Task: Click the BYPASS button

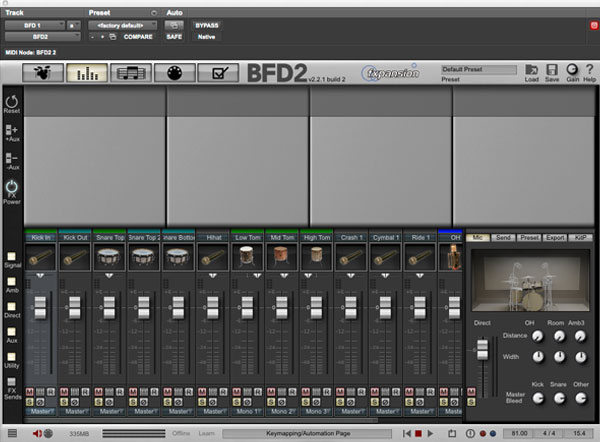Action: coord(207,26)
